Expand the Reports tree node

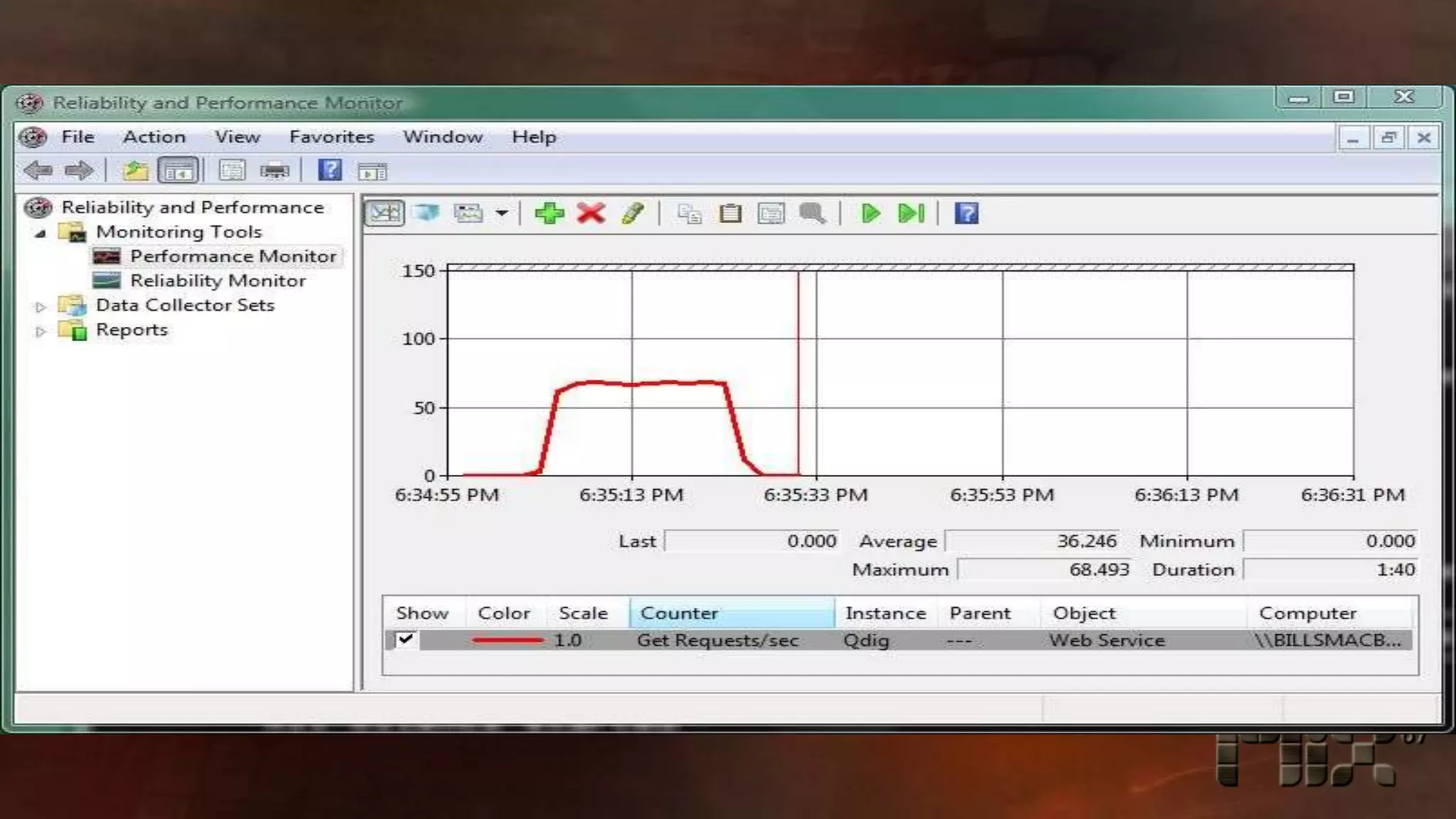(x=41, y=331)
